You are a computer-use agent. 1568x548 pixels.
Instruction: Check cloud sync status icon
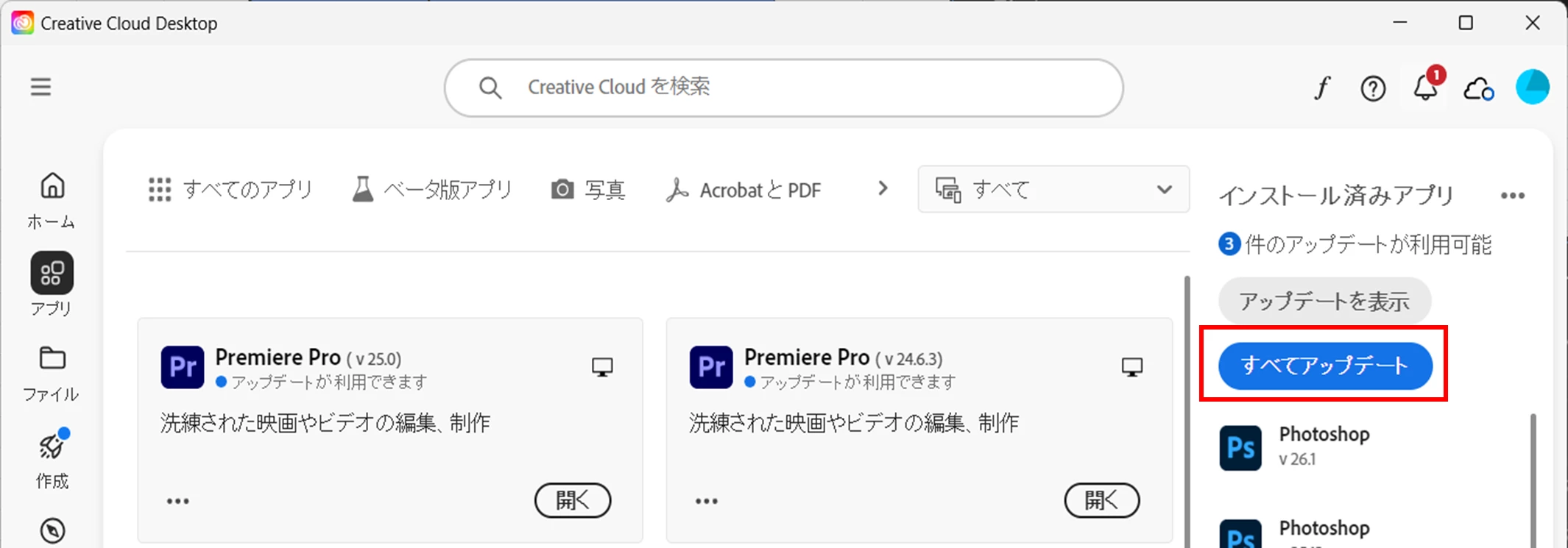[x=1478, y=89]
